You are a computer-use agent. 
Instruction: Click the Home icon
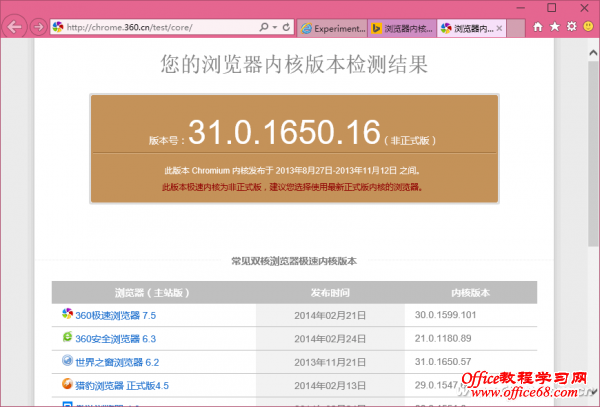(538, 27)
